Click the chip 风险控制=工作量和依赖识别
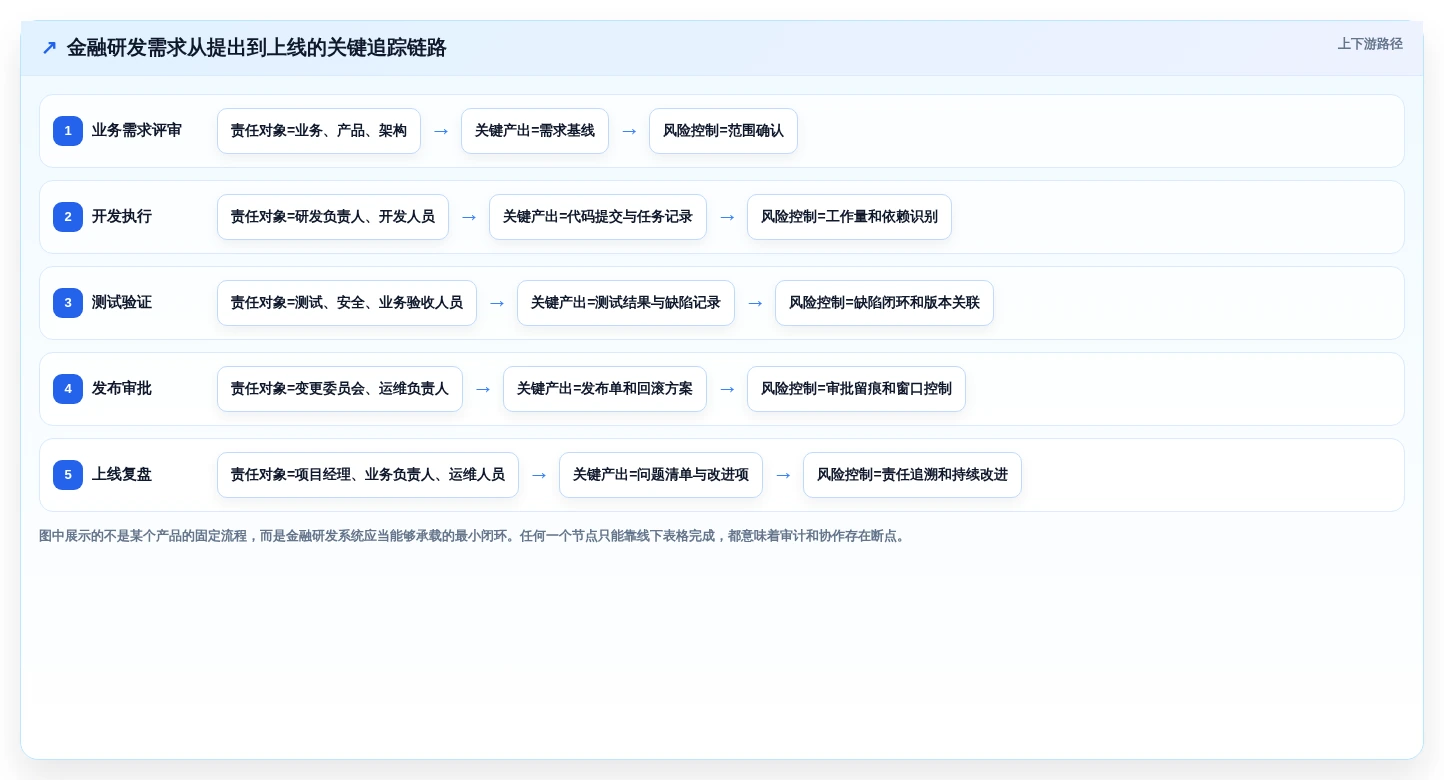This screenshot has width=1444, height=780. click(849, 217)
